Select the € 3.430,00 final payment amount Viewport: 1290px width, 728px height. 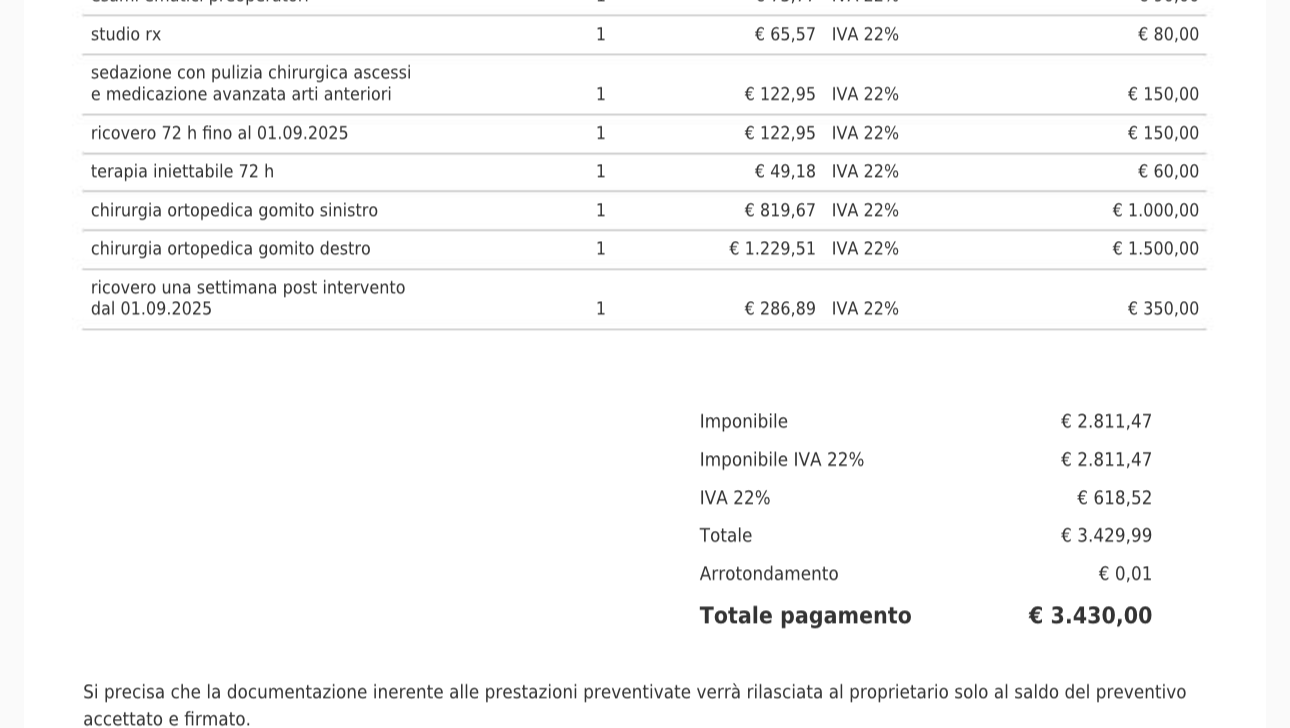click(x=1090, y=616)
